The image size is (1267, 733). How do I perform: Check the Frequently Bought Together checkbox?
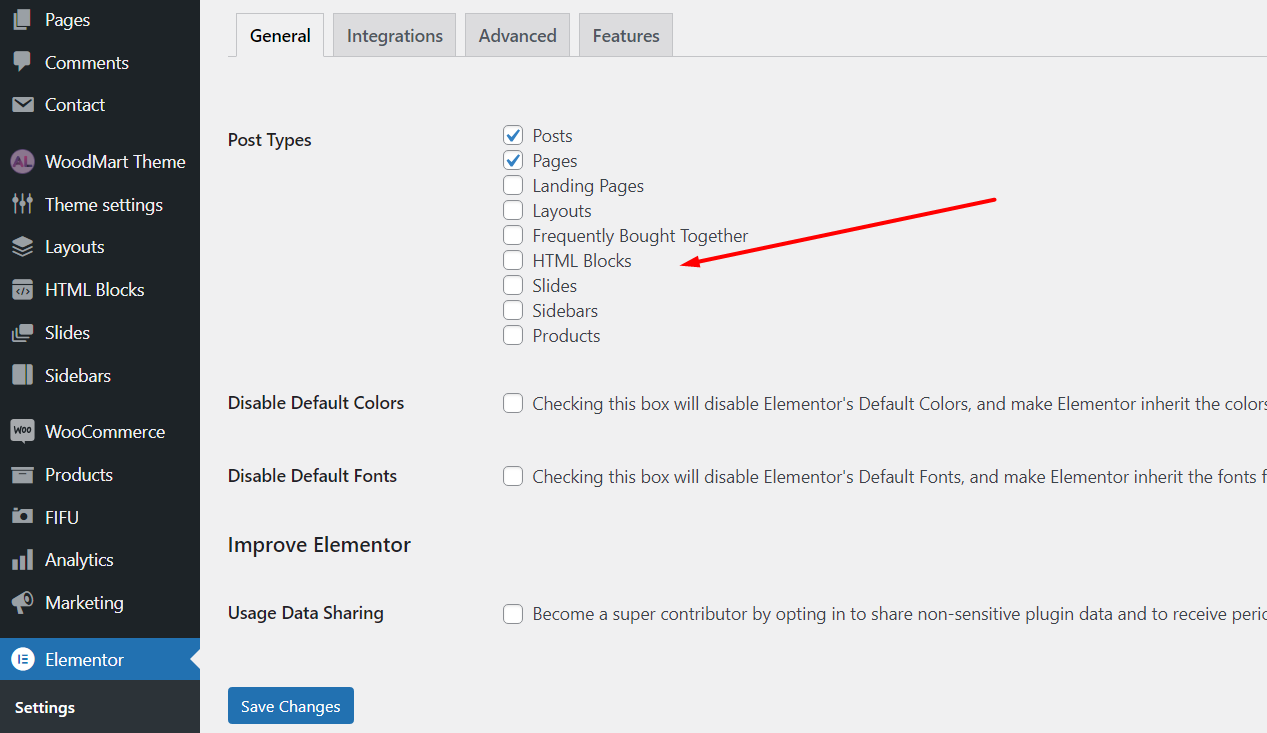tap(513, 235)
